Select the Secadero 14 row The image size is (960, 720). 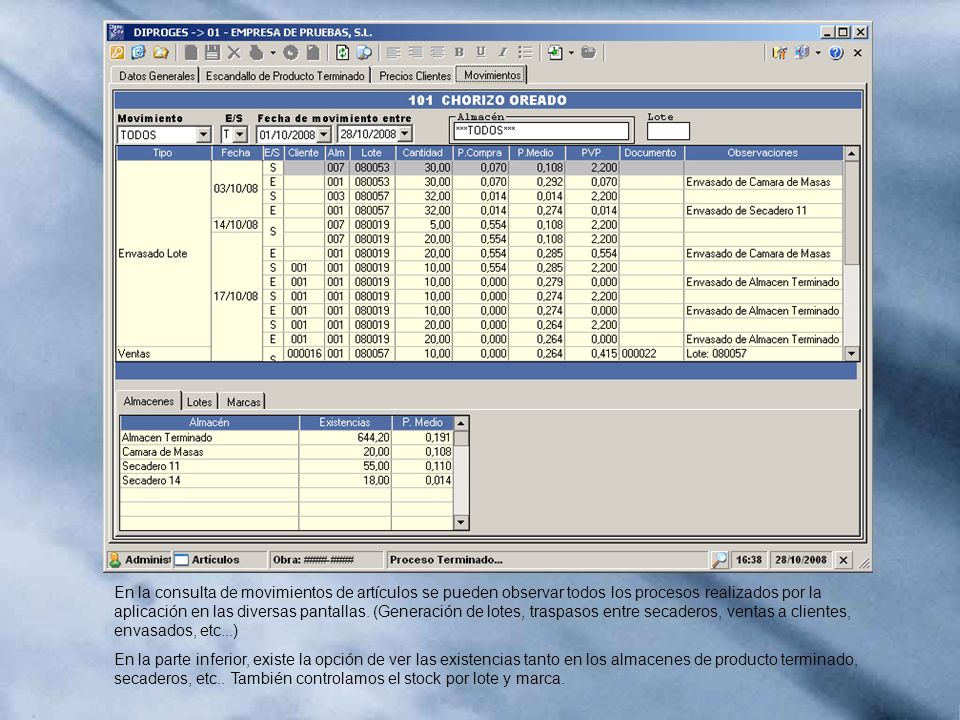click(287, 481)
